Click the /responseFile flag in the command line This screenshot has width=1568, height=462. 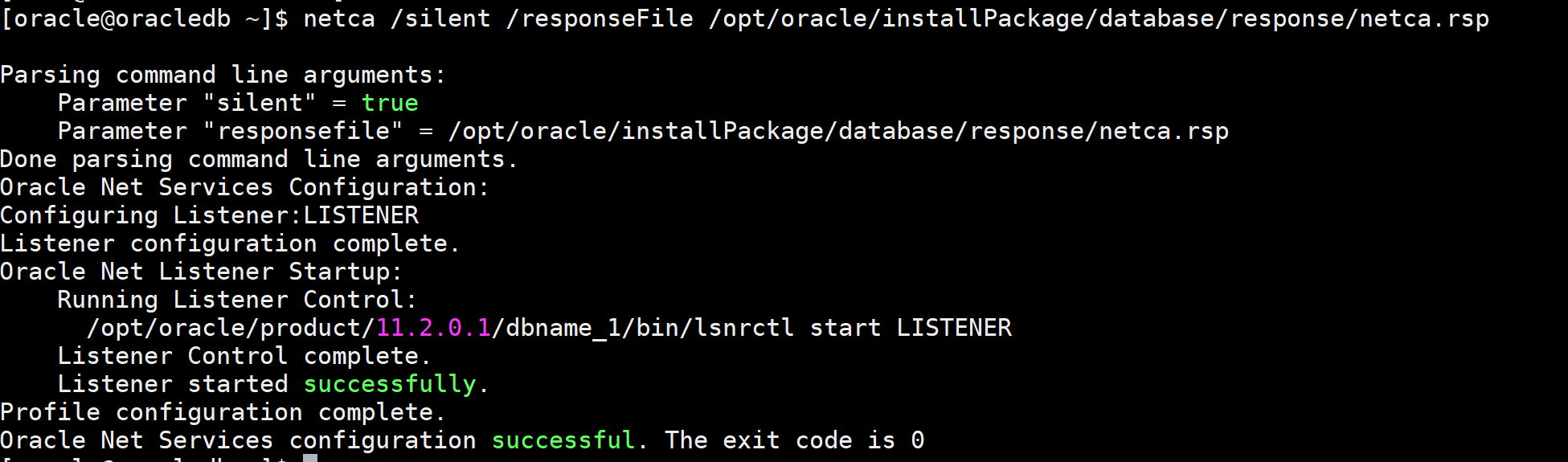tap(600, 18)
